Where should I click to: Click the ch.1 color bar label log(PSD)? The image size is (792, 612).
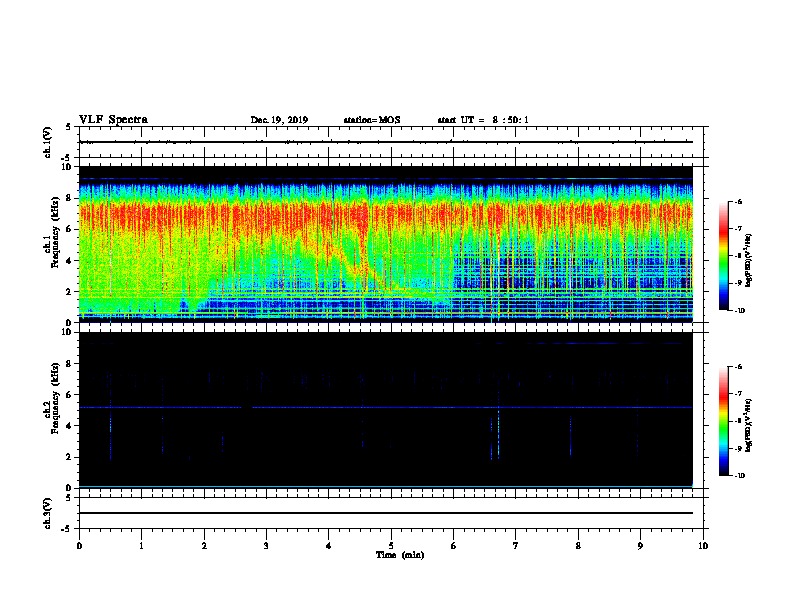pyautogui.click(x=749, y=260)
